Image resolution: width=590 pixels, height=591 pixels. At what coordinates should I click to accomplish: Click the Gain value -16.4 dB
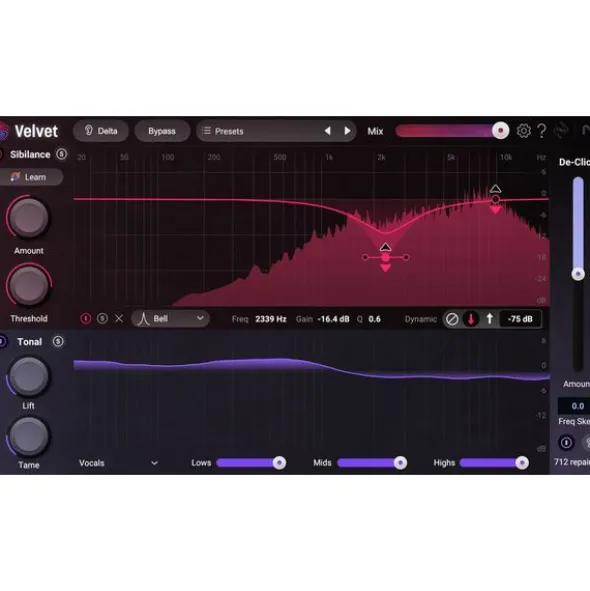333,319
